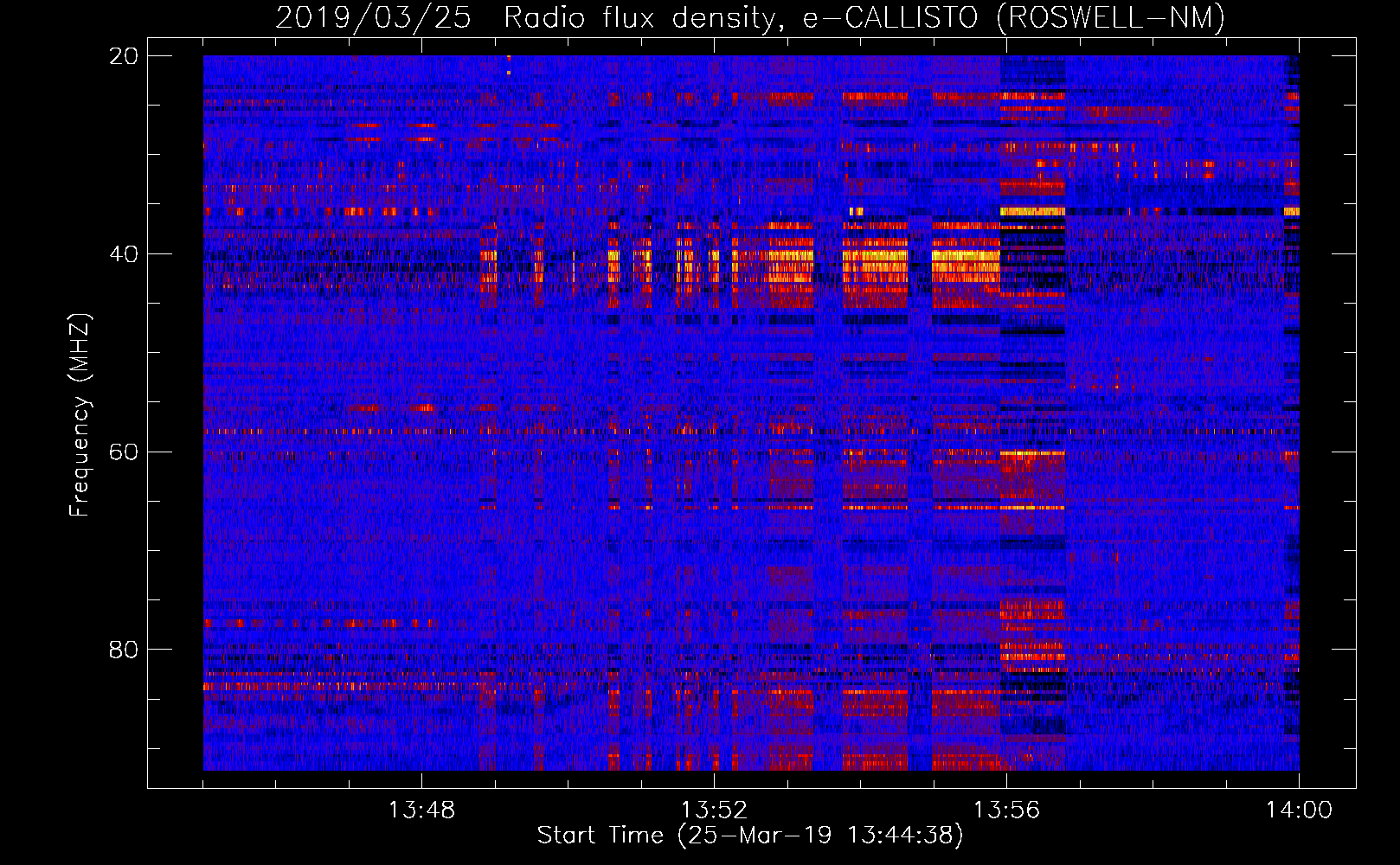This screenshot has height=865, width=1400.
Task: Click the frequency tick label '20'
Action: (124, 56)
